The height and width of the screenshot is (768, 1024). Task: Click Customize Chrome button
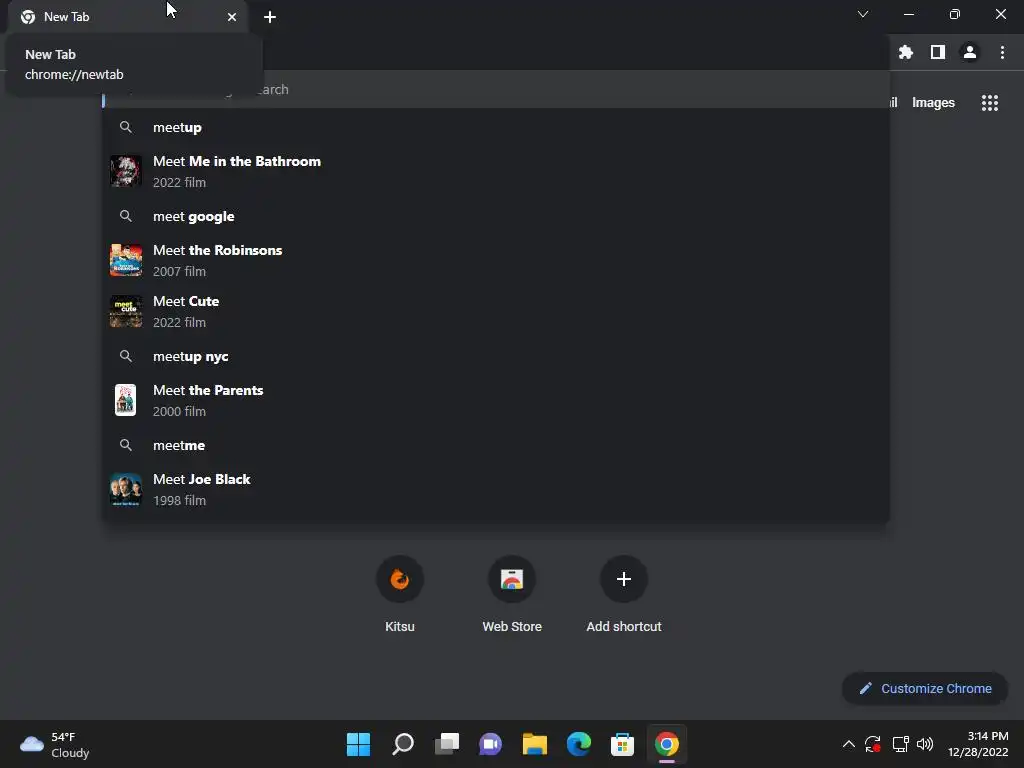coord(925,688)
